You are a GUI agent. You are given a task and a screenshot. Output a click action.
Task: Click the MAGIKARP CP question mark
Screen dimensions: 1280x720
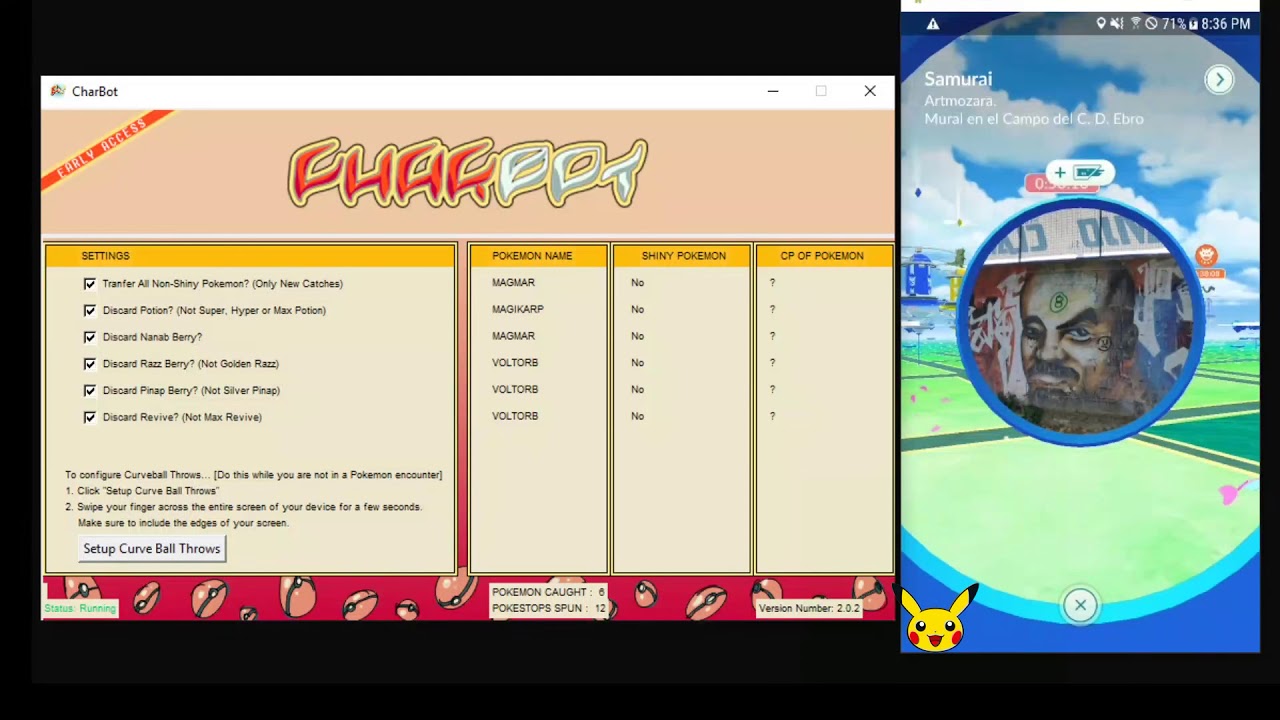pos(772,310)
